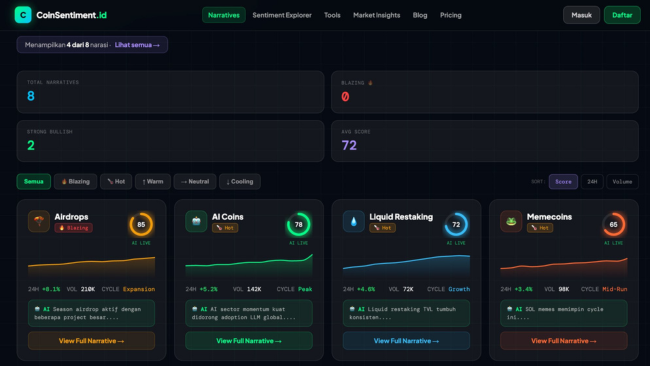Open the AI Coins robot icon
The width and height of the screenshot is (650, 366).
(196, 221)
